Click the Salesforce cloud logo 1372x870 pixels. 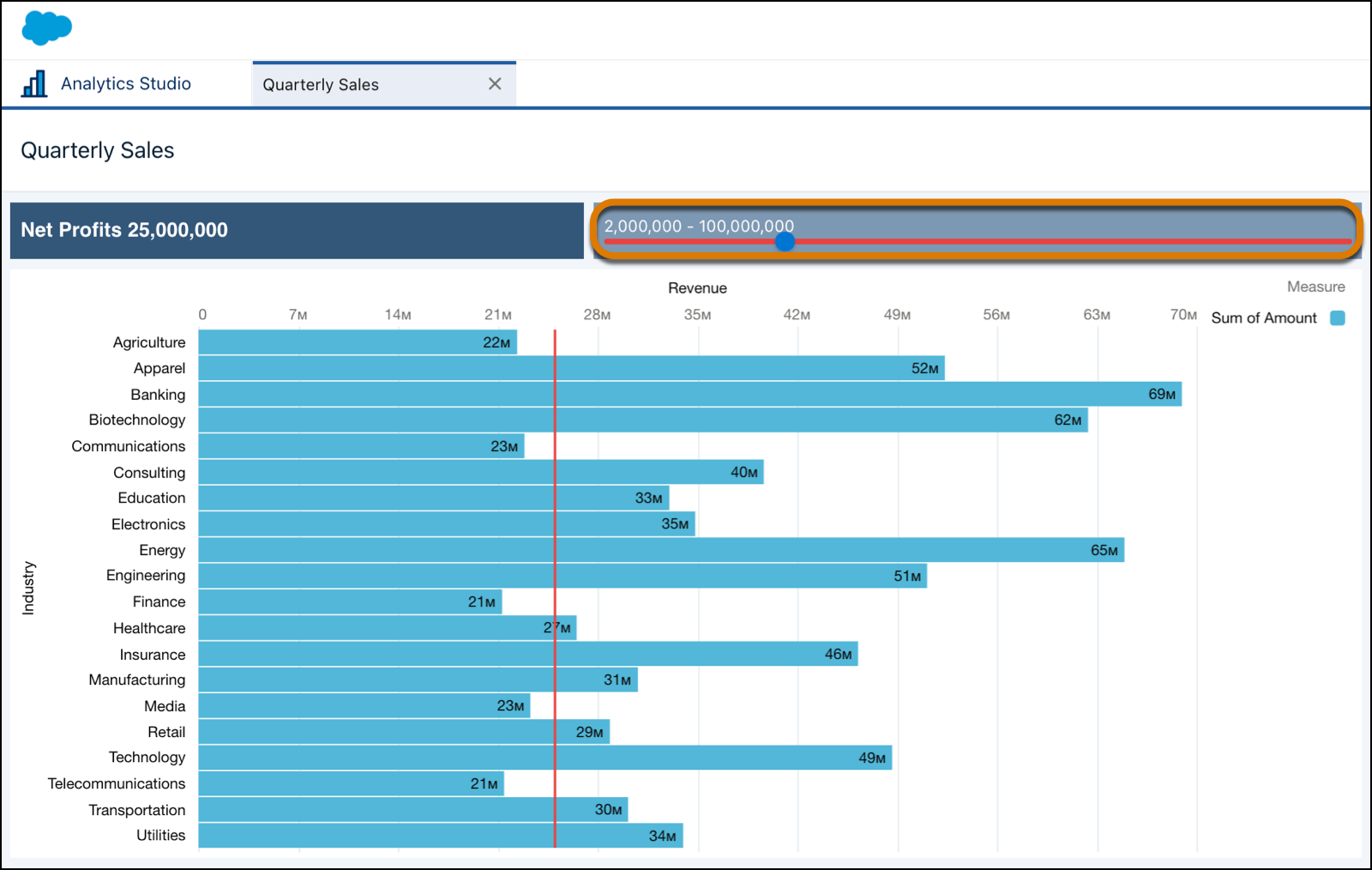point(46,27)
